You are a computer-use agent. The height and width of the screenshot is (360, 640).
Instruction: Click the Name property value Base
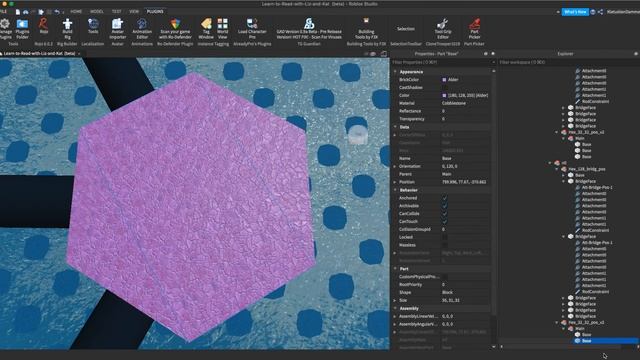[447, 158]
